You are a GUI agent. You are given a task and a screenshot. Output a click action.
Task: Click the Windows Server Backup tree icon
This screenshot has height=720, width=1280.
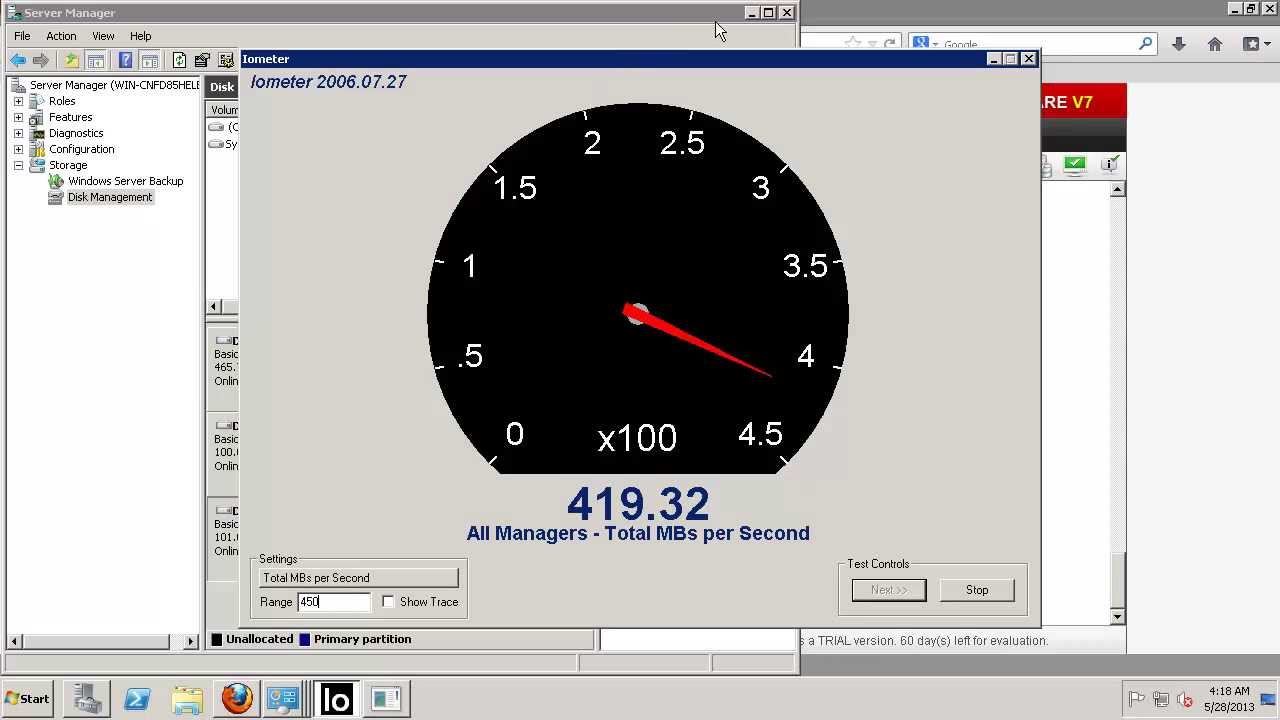tap(56, 181)
